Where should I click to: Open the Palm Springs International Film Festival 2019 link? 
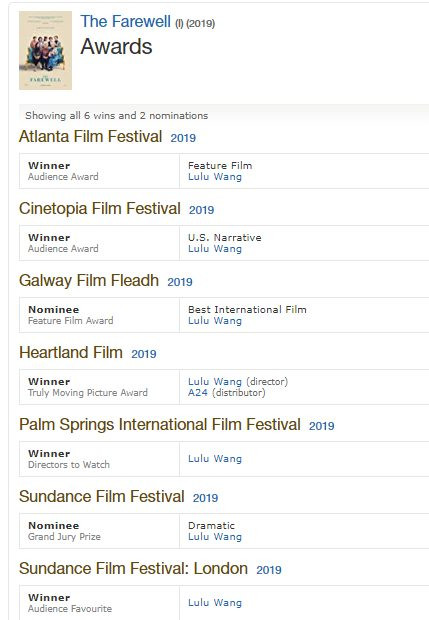(322, 425)
